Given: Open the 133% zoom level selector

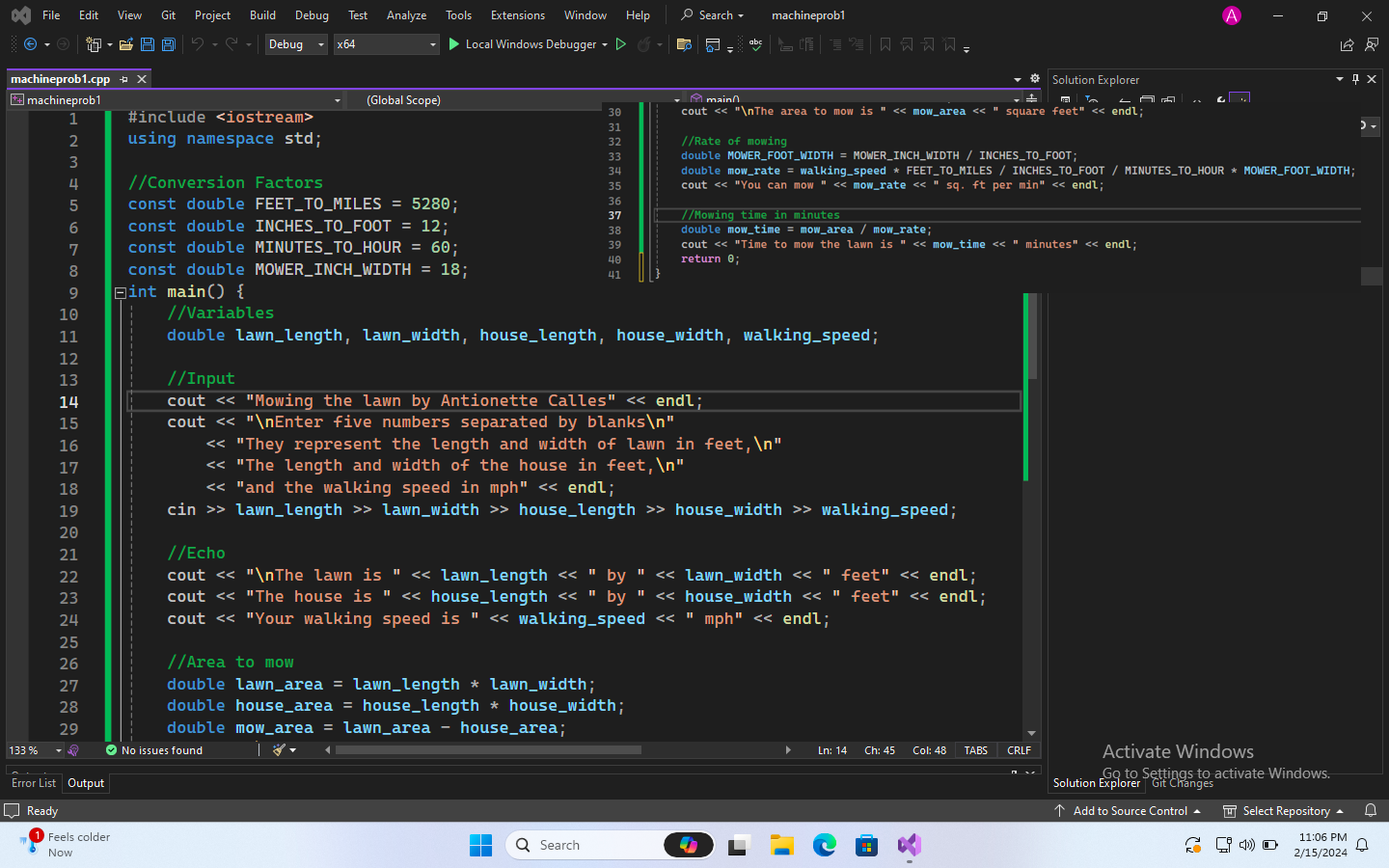Looking at the screenshot, I should click(x=34, y=749).
